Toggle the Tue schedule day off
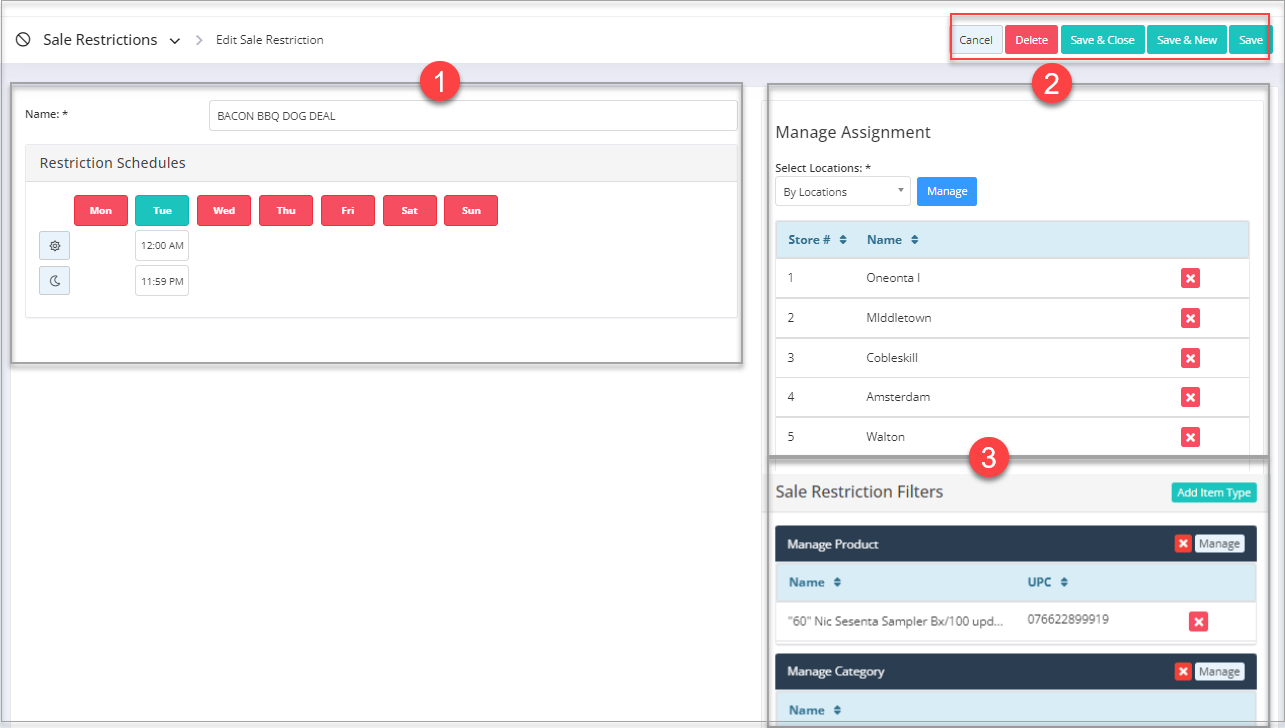 click(162, 211)
